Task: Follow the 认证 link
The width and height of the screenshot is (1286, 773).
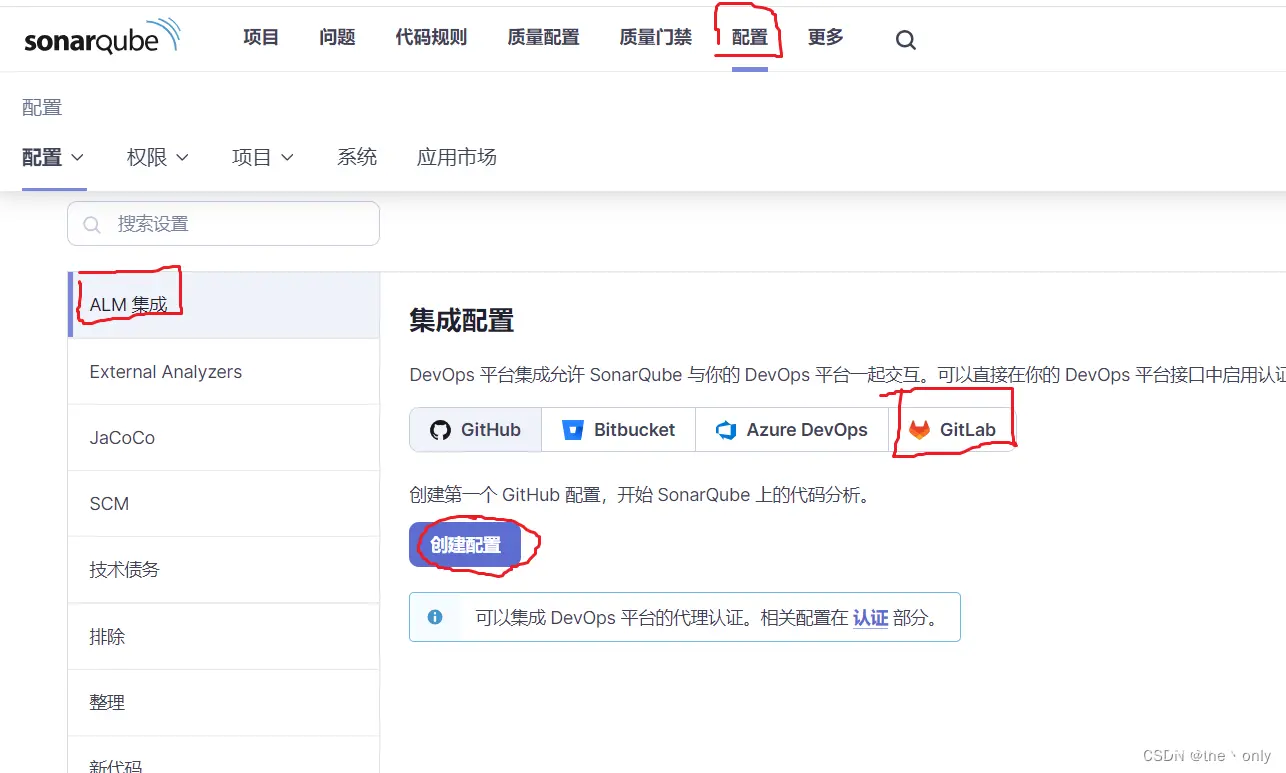Action: (x=870, y=618)
